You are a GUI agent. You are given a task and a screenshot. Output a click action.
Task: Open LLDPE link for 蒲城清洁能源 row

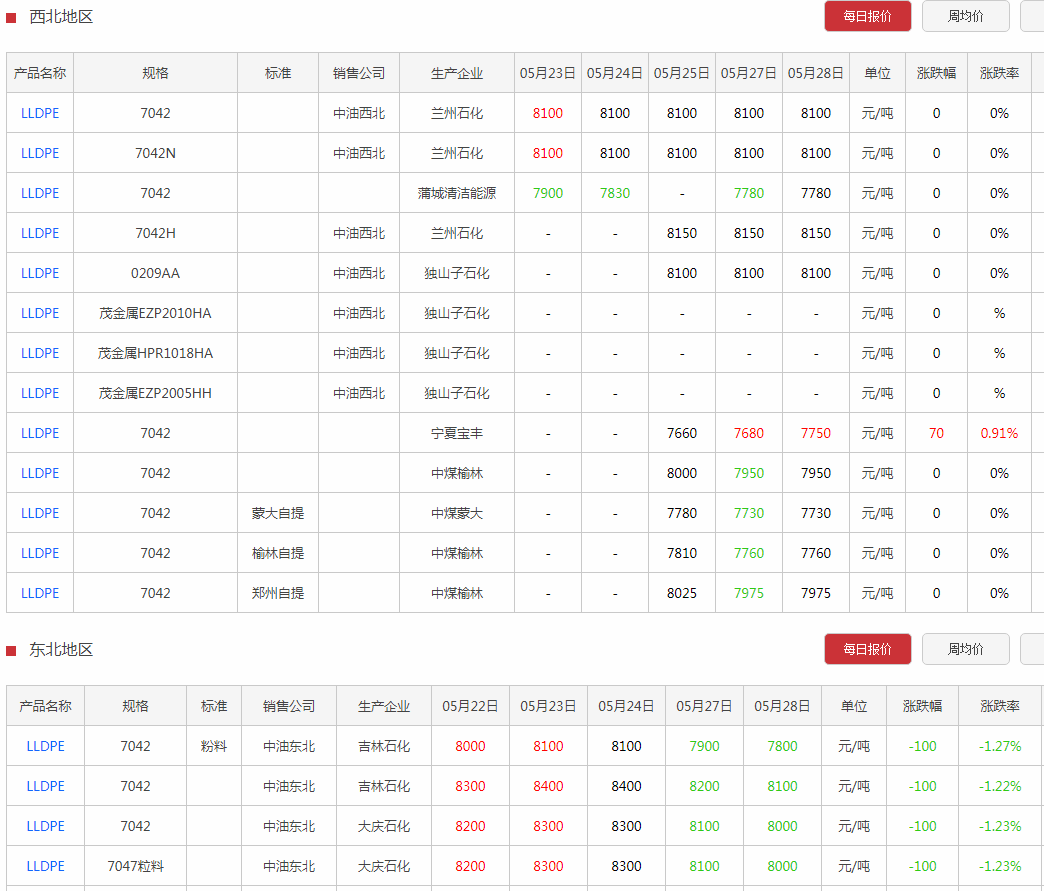(x=40, y=193)
